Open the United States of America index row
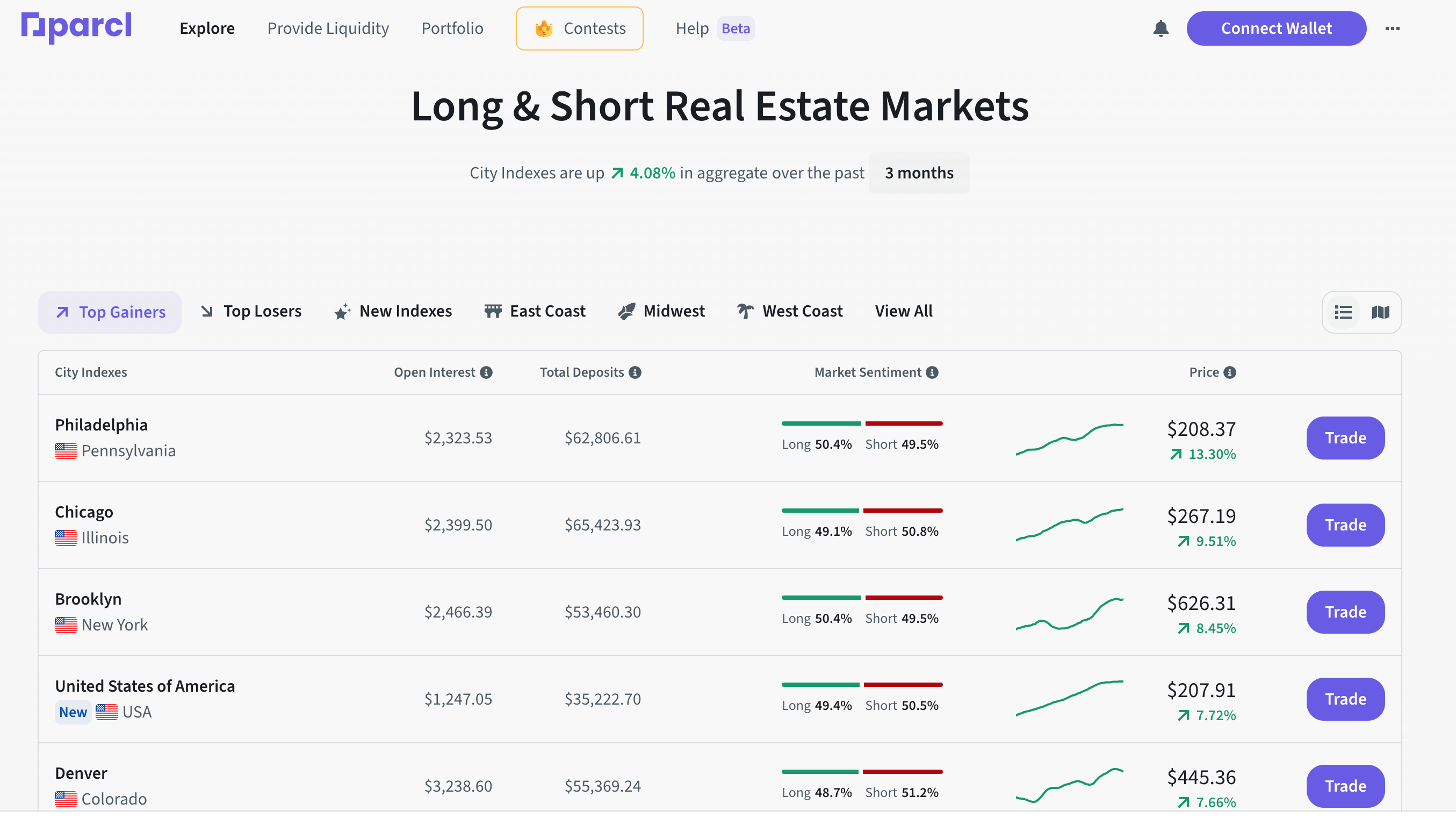Image resolution: width=1456 pixels, height=818 pixels. click(x=145, y=686)
